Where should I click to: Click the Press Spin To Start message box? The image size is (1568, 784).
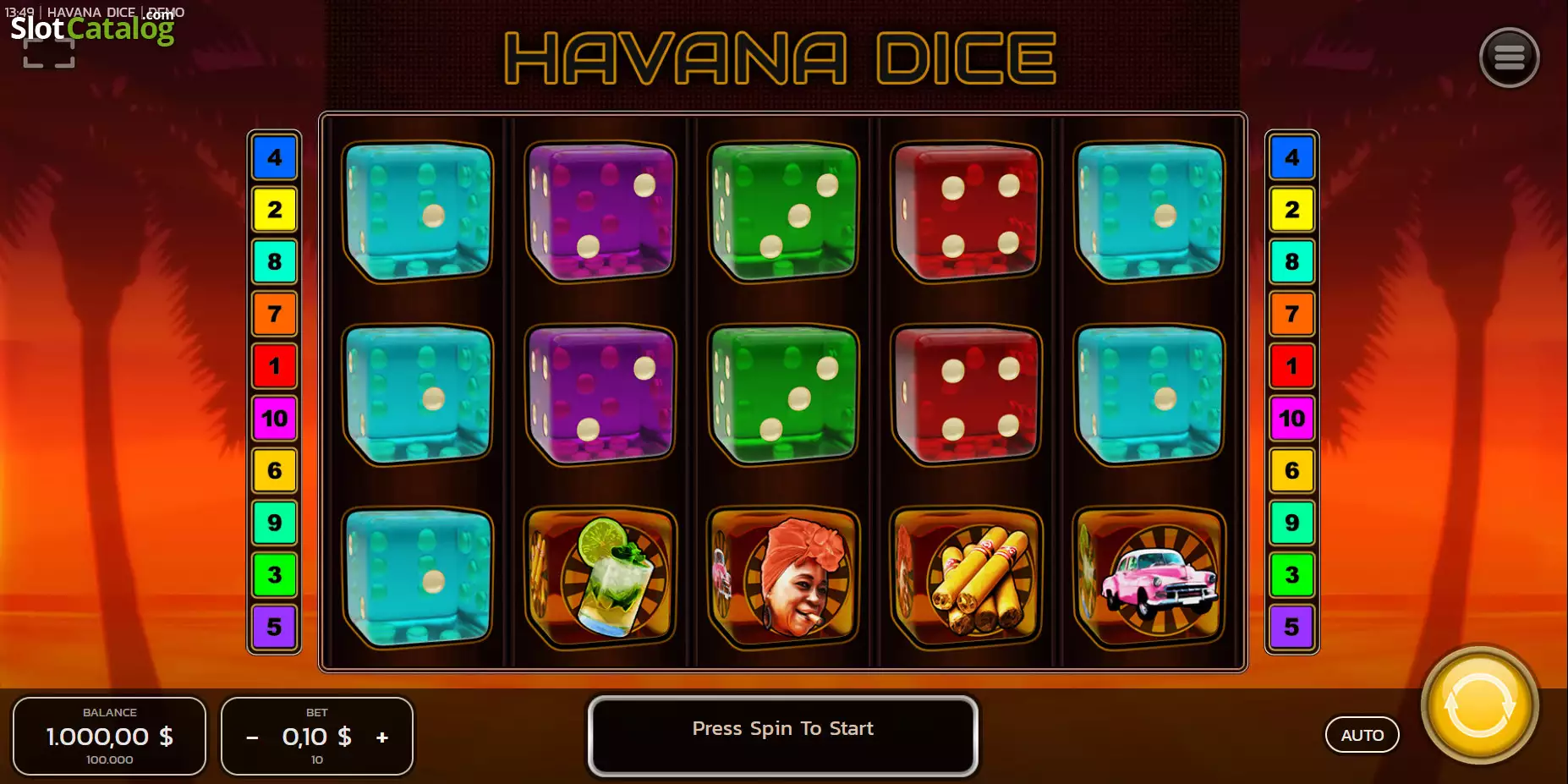(x=783, y=736)
